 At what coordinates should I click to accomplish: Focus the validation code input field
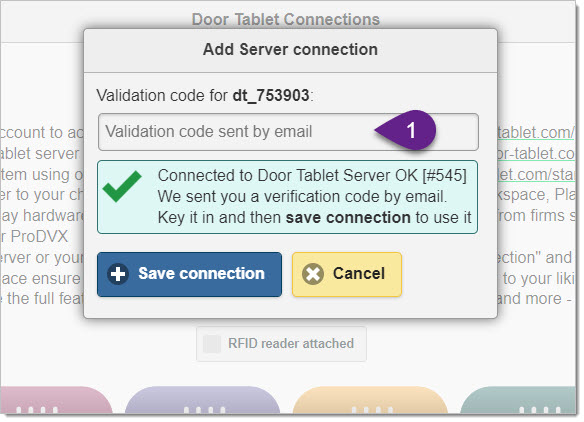coord(288,132)
